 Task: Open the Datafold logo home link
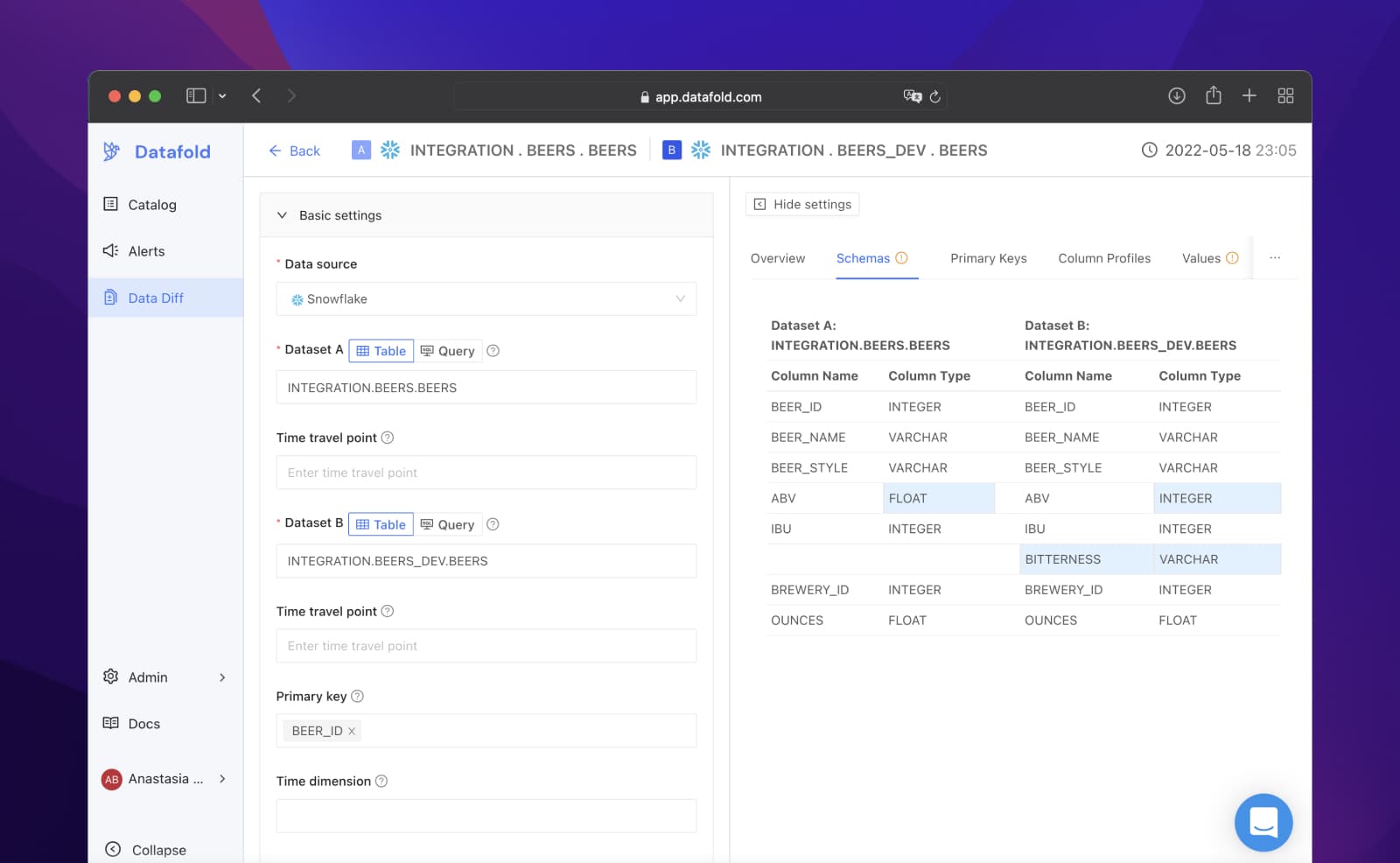[x=157, y=151]
